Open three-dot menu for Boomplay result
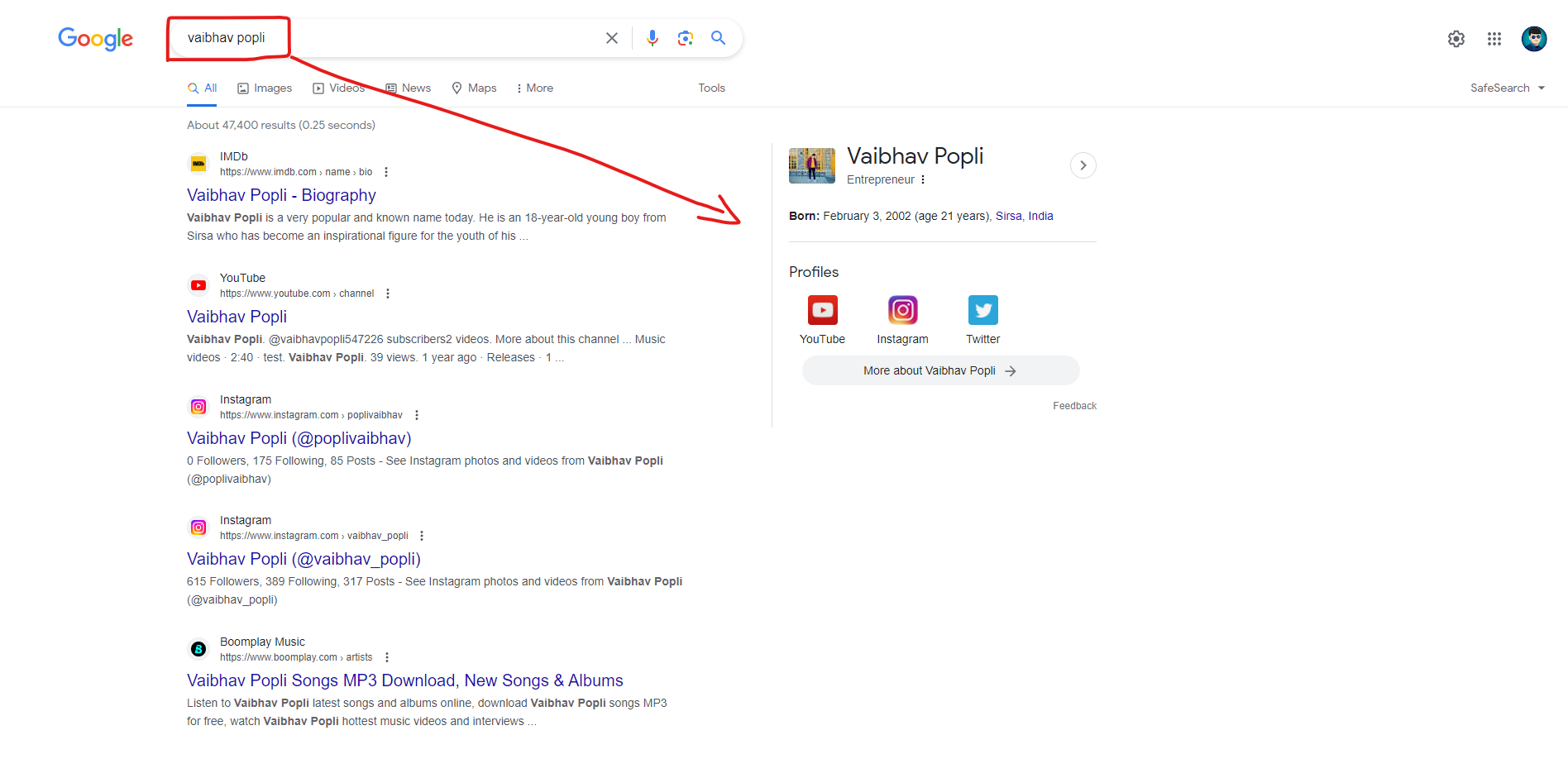 387,657
